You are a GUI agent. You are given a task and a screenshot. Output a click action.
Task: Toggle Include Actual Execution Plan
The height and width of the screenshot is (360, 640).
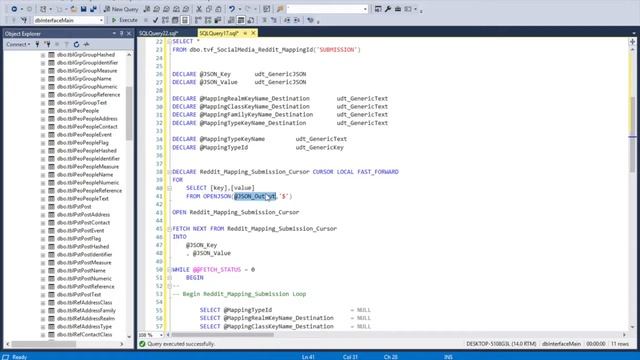point(198,20)
